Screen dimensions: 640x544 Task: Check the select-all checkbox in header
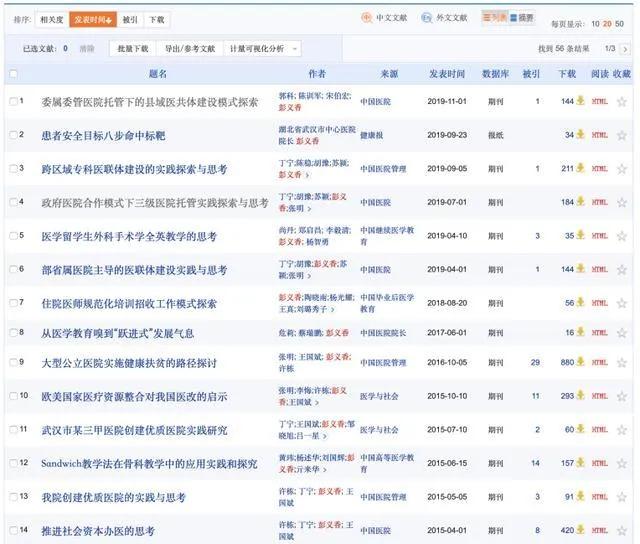click(x=13, y=74)
